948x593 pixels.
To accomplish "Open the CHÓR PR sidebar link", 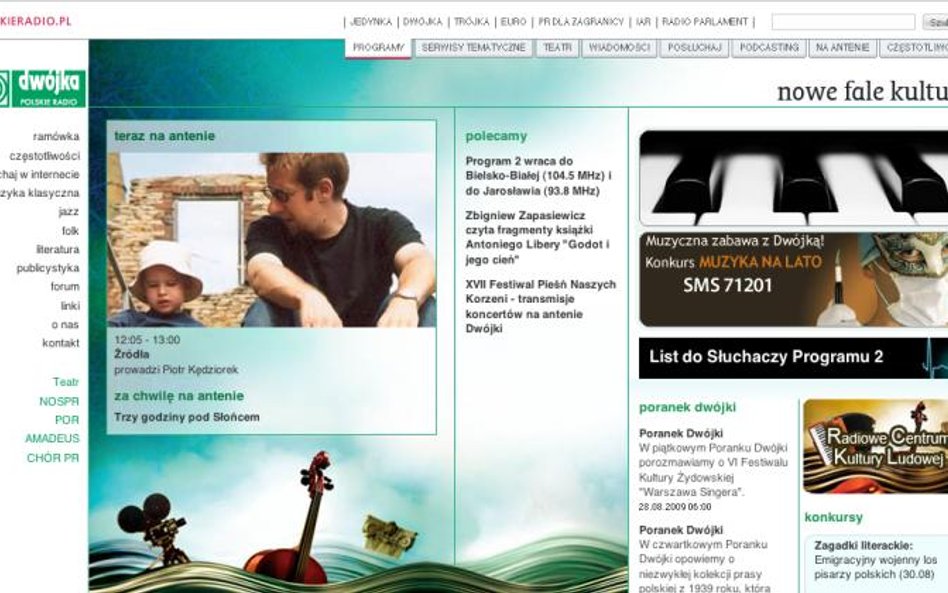I will click(53, 458).
